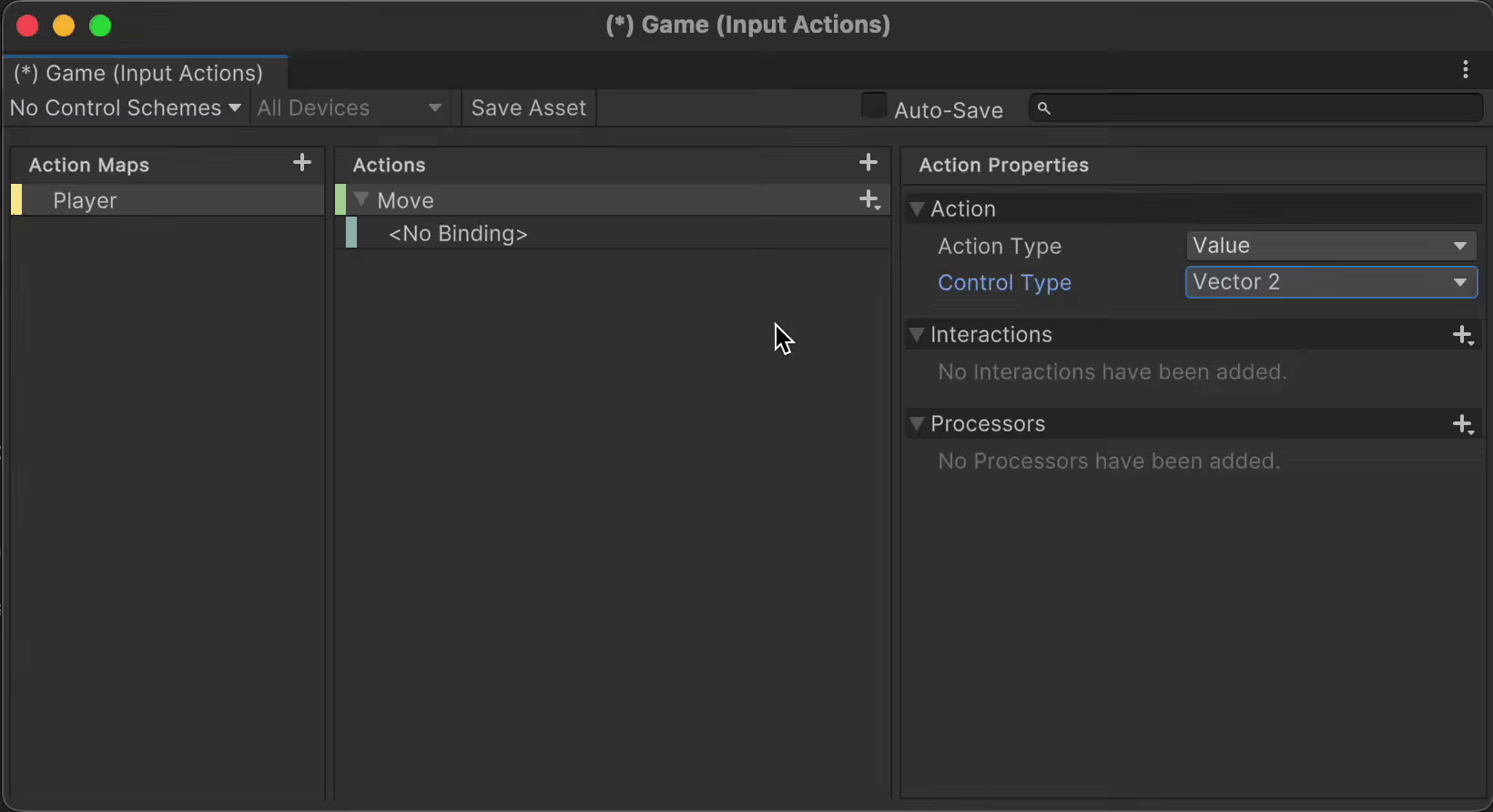Click 'No Interactions have been added.' text
The height and width of the screenshot is (812, 1493).
tap(1112, 371)
